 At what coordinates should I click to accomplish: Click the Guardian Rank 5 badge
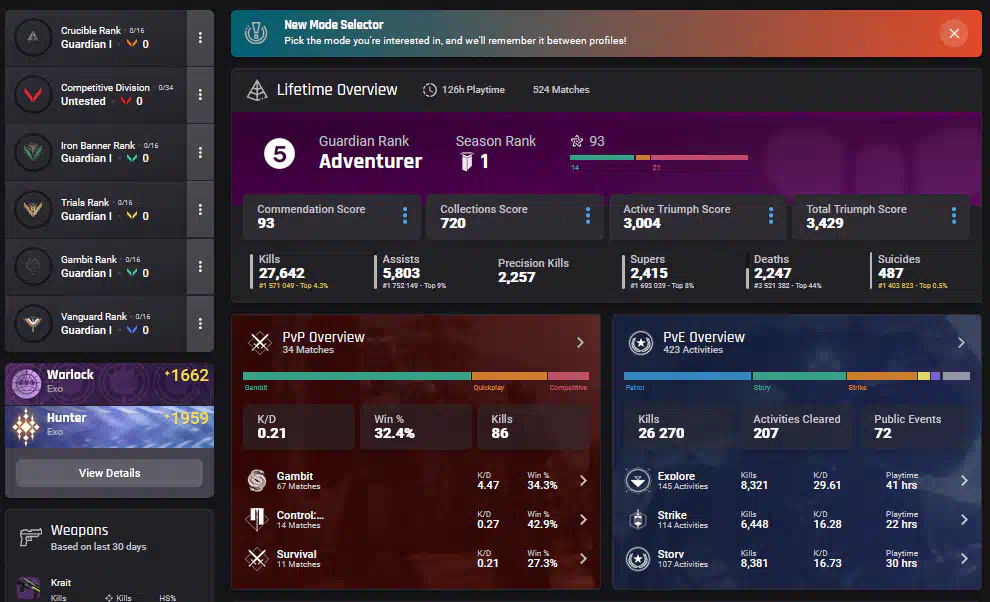pos(279,154)
